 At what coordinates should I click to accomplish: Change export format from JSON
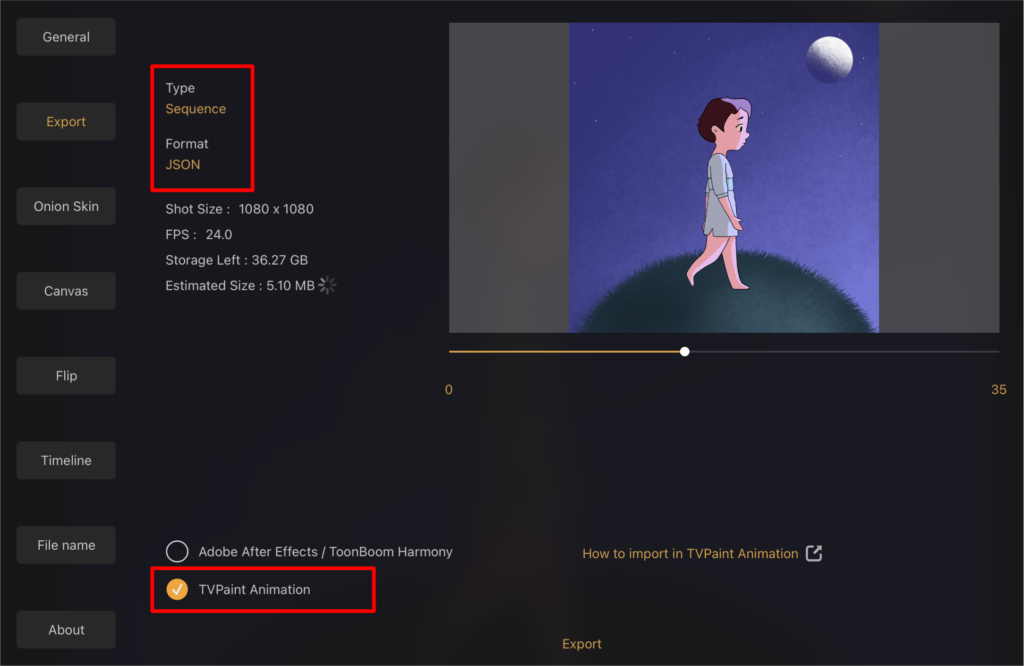click(183, 165)
